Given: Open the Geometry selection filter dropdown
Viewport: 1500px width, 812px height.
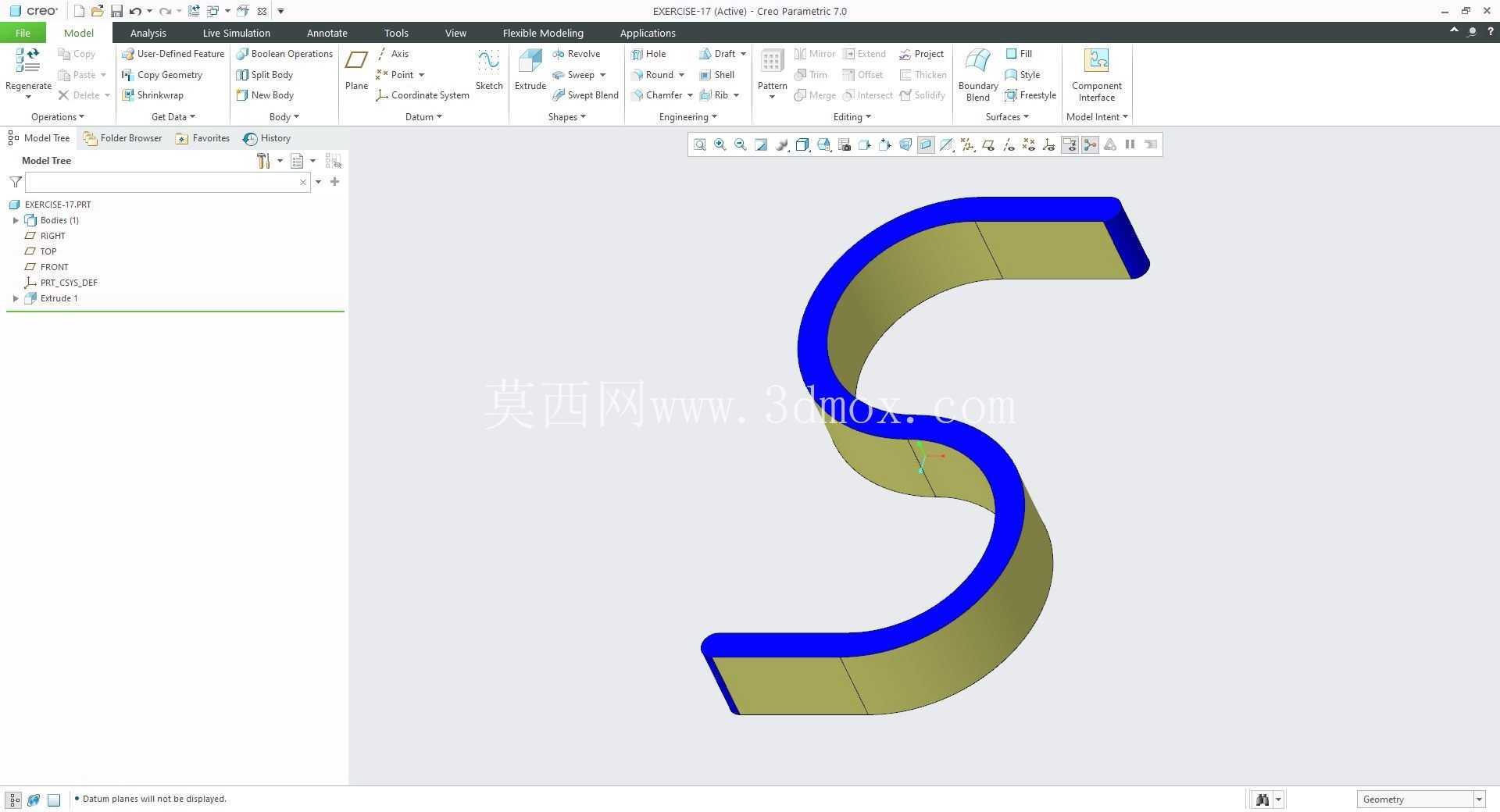Looking at the screenshot, I should pos(1479,800).
